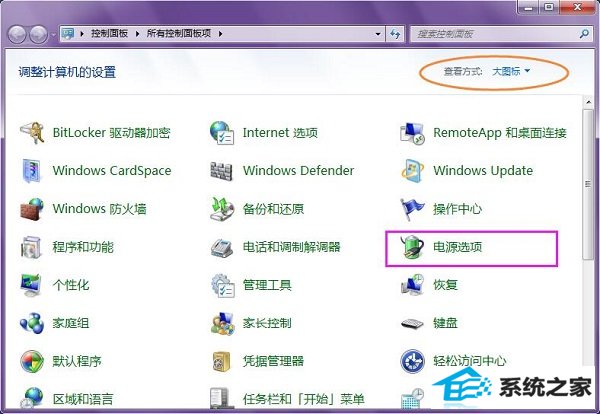Open the 恢复 link

point(445,285)
